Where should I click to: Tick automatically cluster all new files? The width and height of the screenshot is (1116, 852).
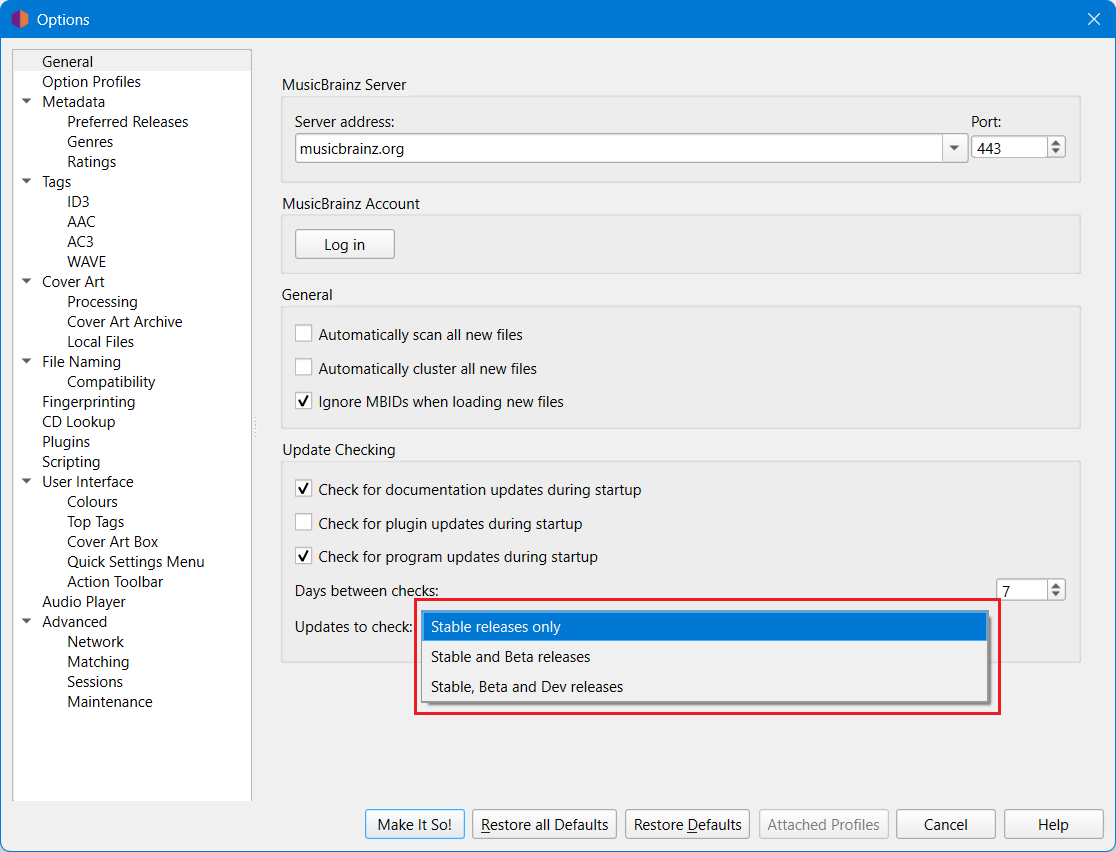[x=304, y=368]
